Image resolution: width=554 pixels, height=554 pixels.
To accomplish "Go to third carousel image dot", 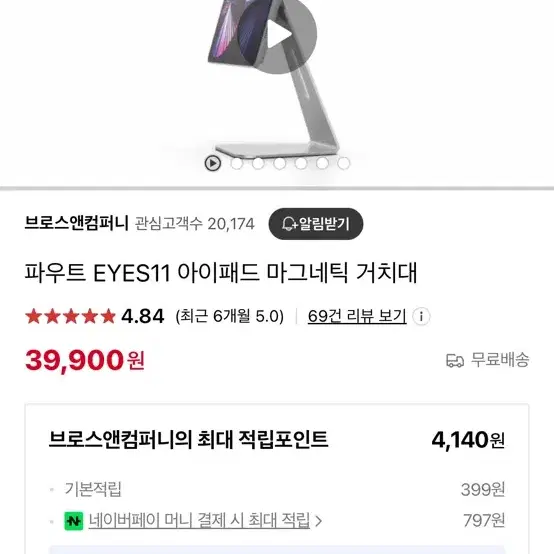I will 258,163.
